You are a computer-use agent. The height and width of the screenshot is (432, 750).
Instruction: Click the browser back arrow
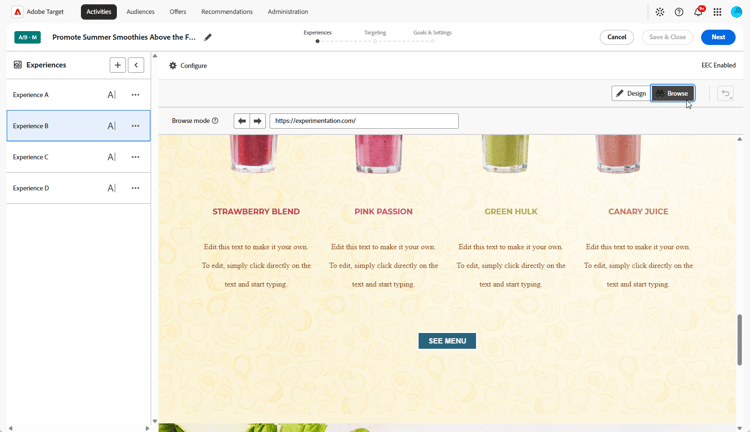pos(242,121)
